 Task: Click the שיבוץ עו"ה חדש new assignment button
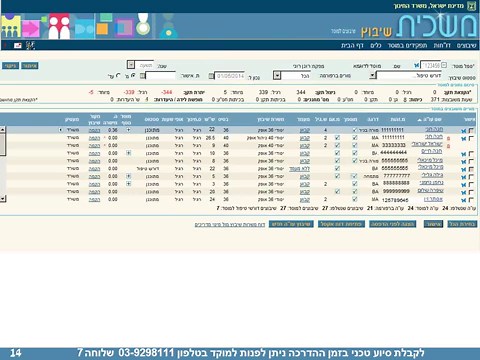(291, 224)
